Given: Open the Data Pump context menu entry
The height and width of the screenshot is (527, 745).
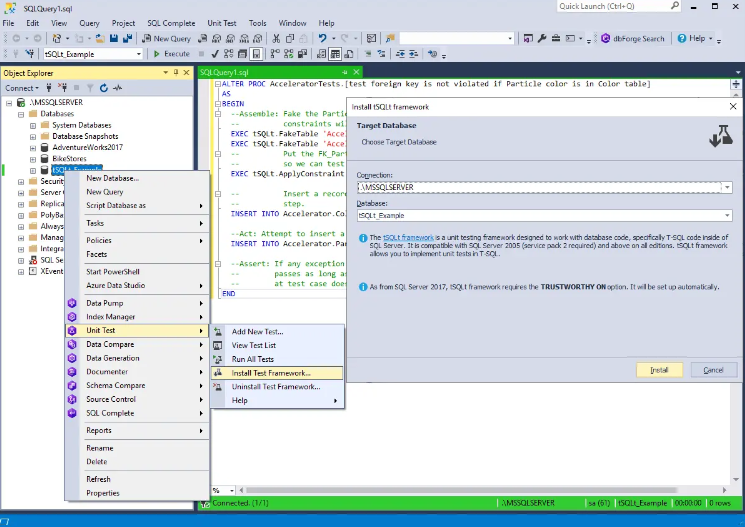Looking at the screenshot, I should 137,303.
